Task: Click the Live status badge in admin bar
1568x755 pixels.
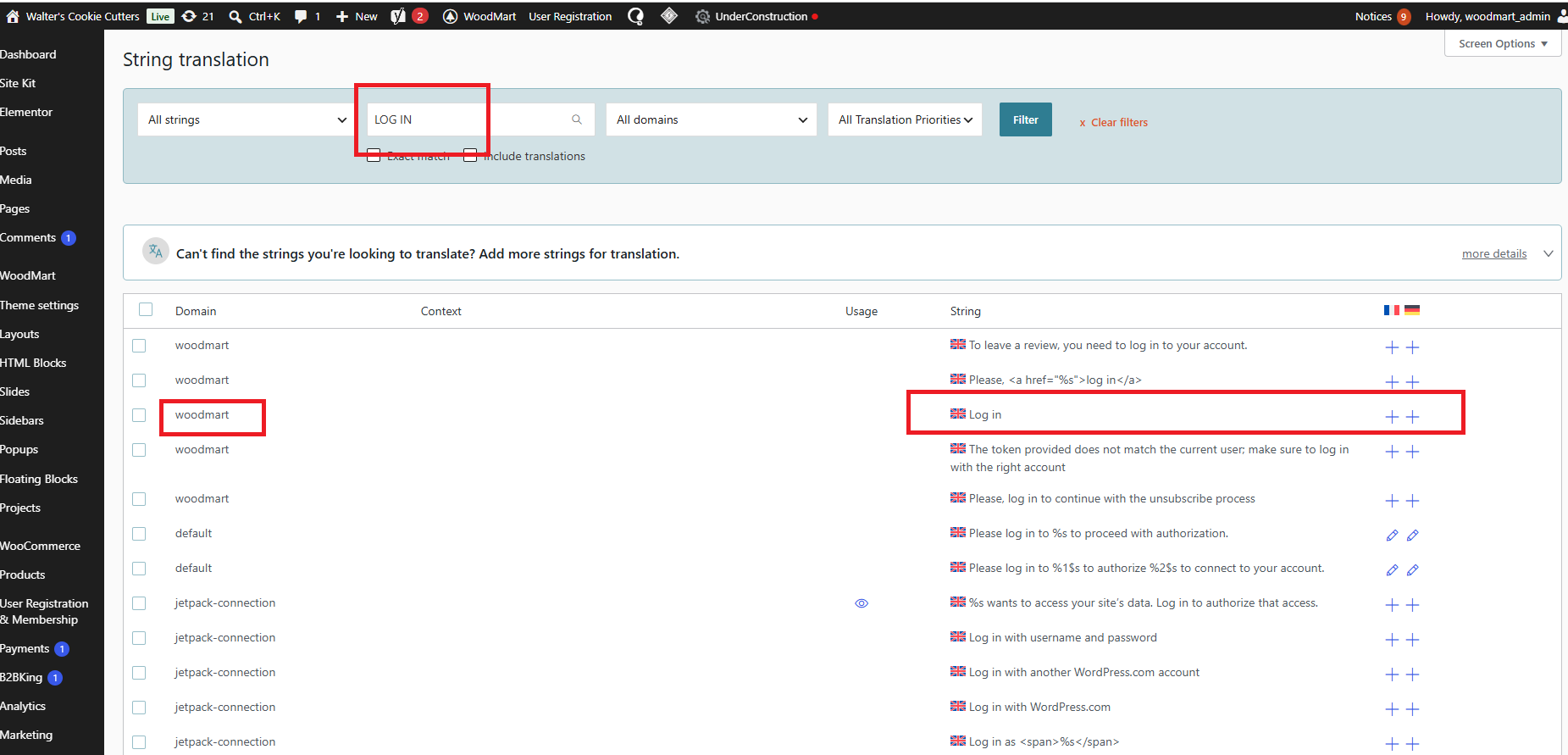Action: [x=160, y=16]
